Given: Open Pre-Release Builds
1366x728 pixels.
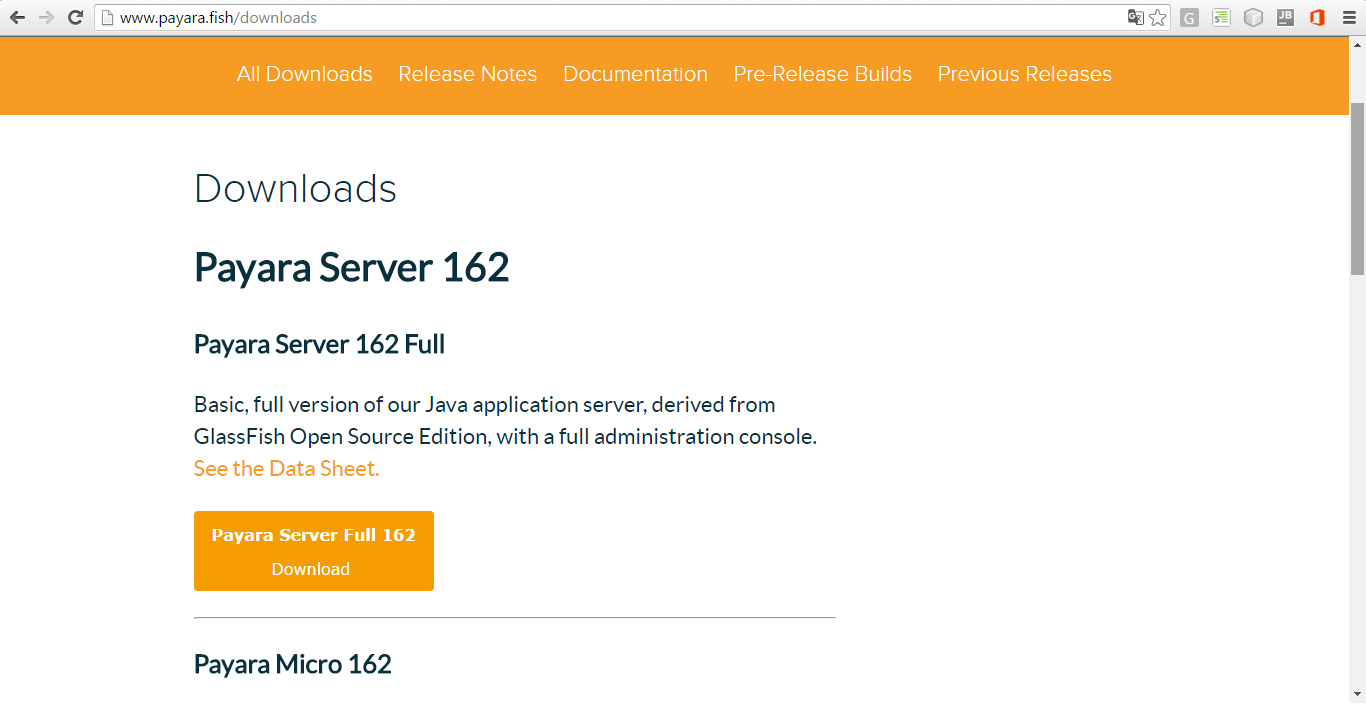Looking at the screenshot, I should pos(822,73).
